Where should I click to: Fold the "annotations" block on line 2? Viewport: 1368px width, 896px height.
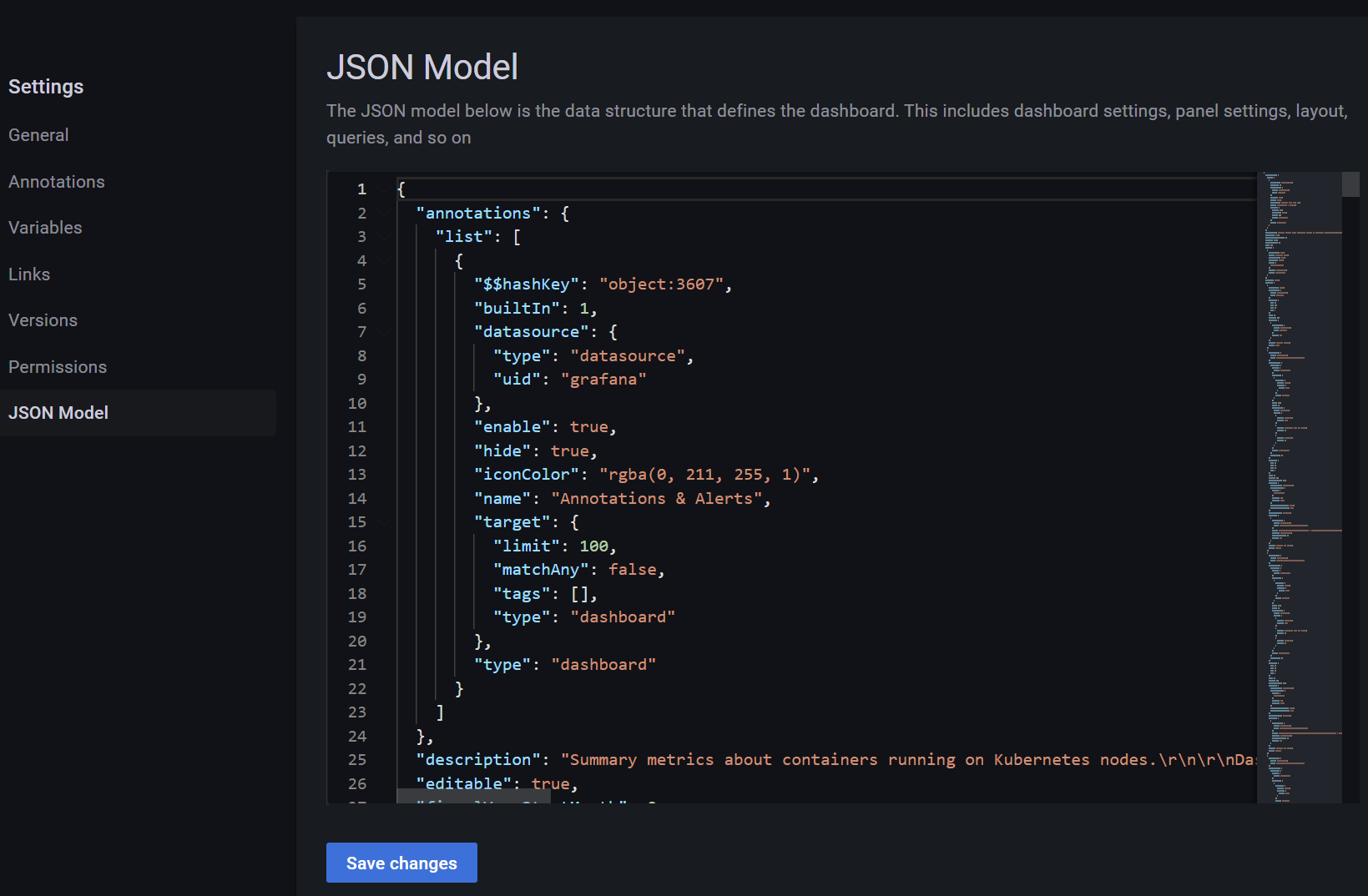click(x=384, y=214)
